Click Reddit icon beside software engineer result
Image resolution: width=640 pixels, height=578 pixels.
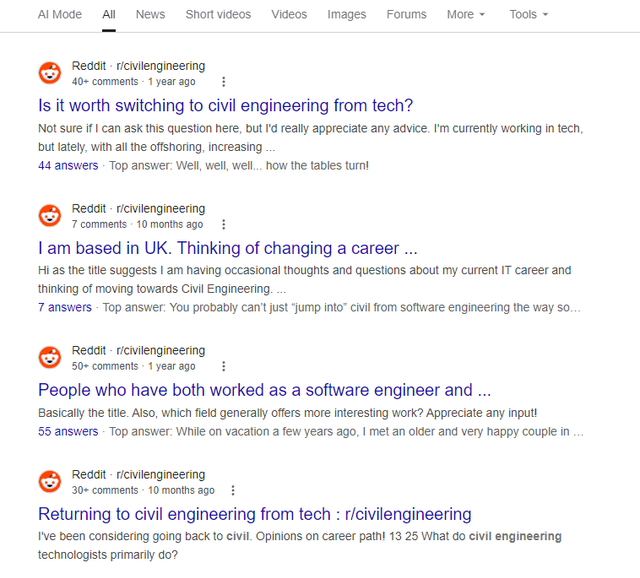point(50,358)
